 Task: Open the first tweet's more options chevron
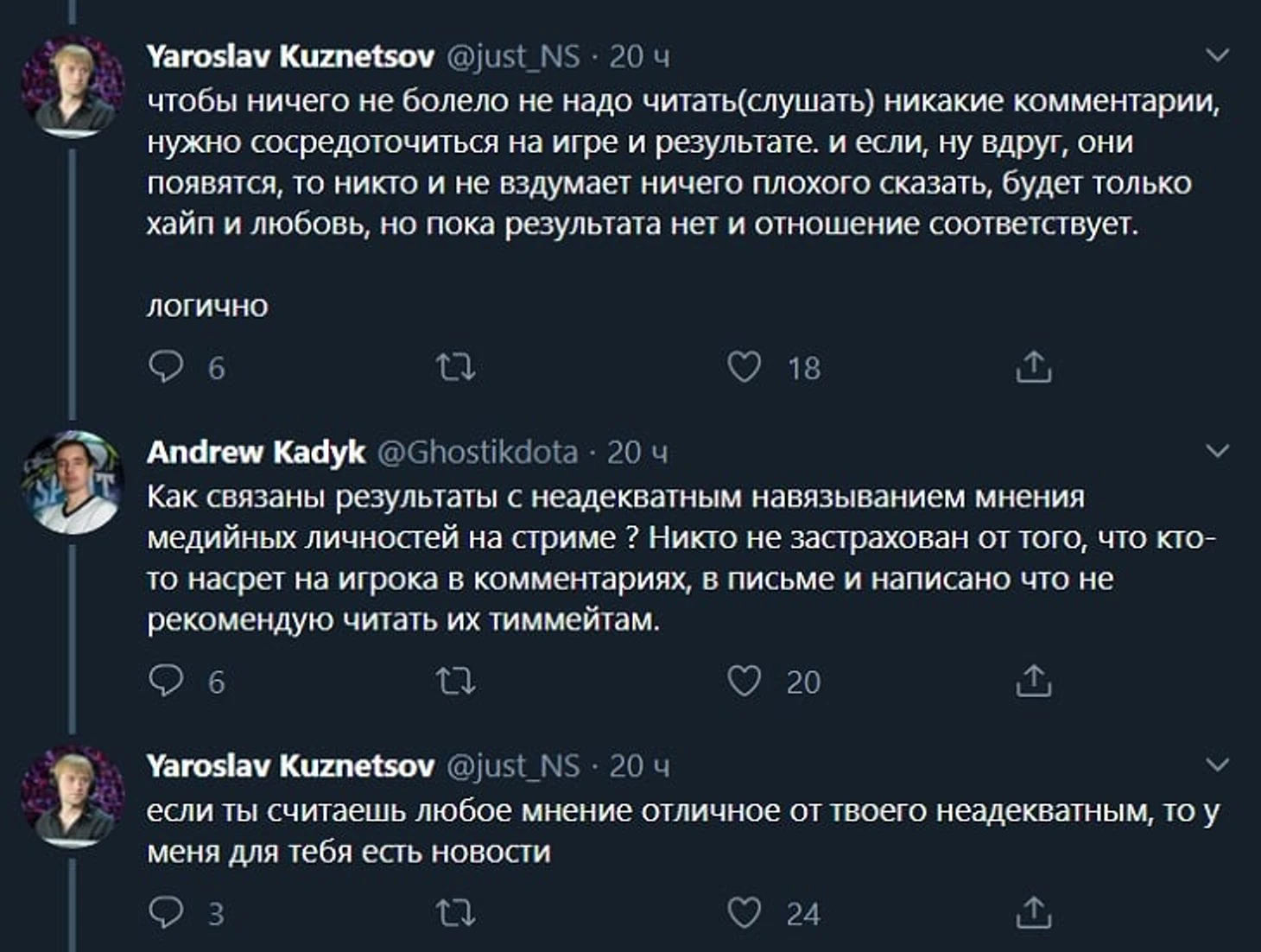[x=1216, y=56]
